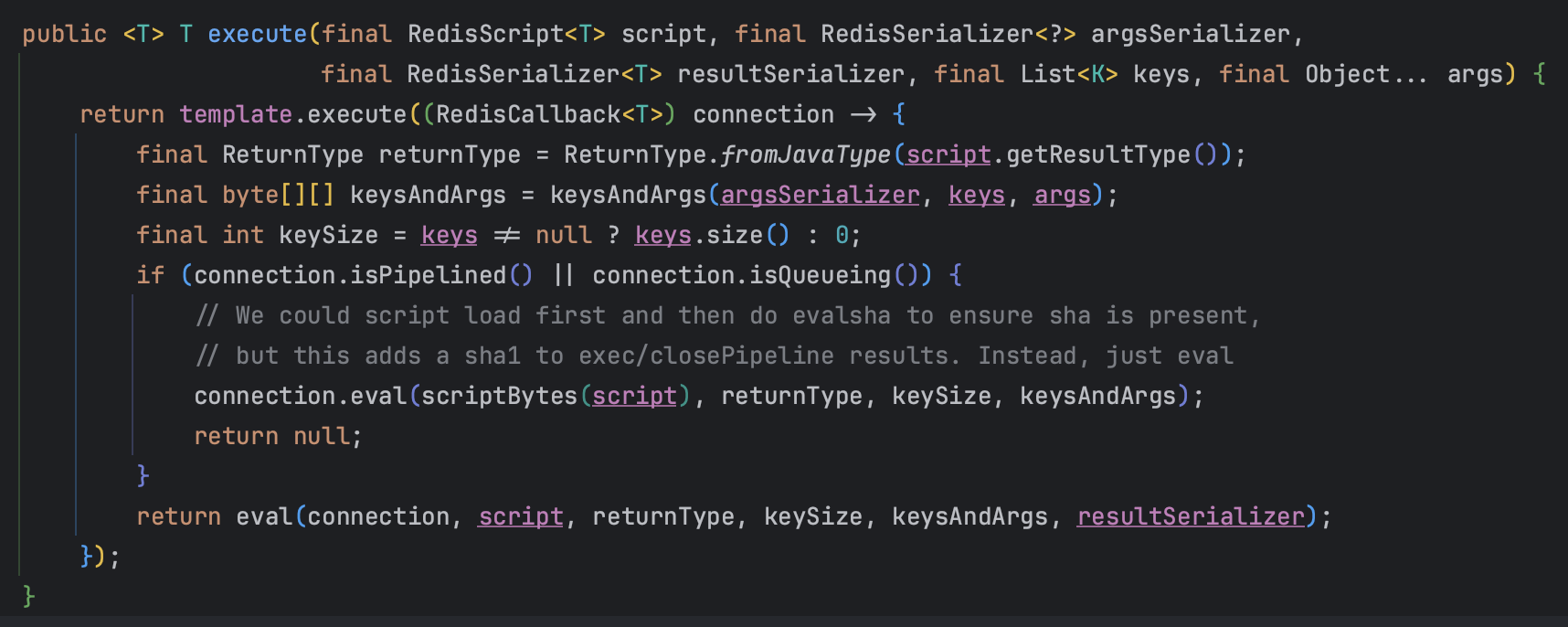Click the 'public' keyword at method start
The image size is (1568, 627).
coord(65,34)
